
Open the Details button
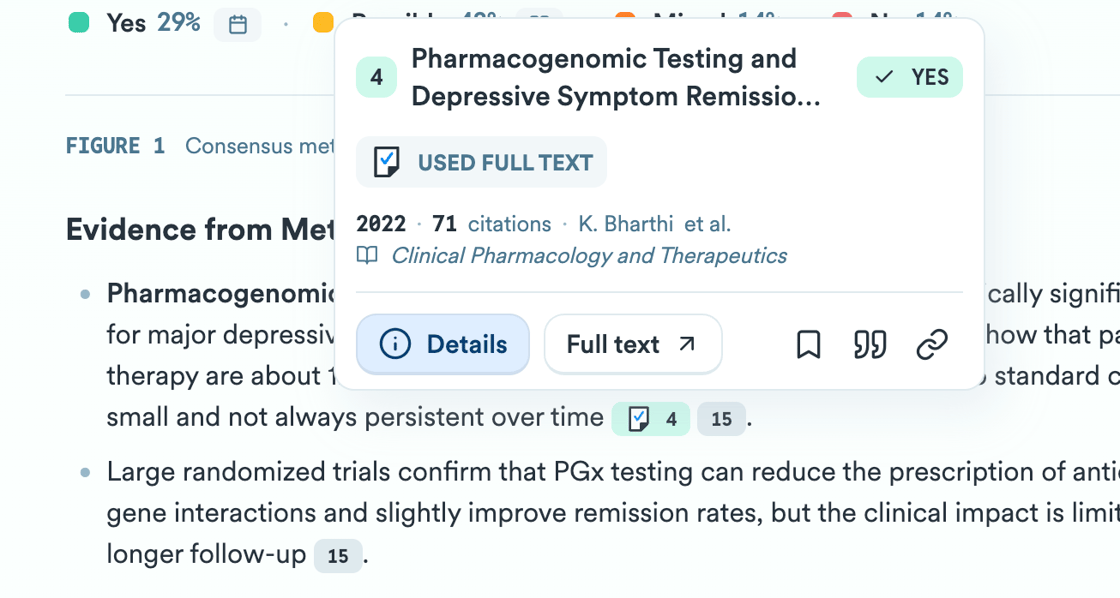[x=443, y=345]
